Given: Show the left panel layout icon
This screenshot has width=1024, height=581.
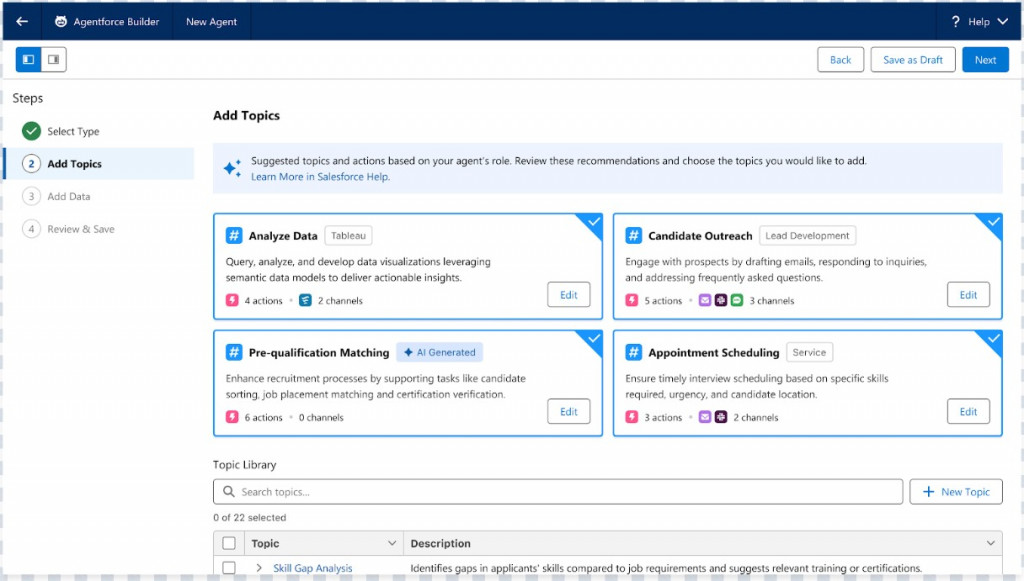Looking at the screenshot, I should [29, 59].
